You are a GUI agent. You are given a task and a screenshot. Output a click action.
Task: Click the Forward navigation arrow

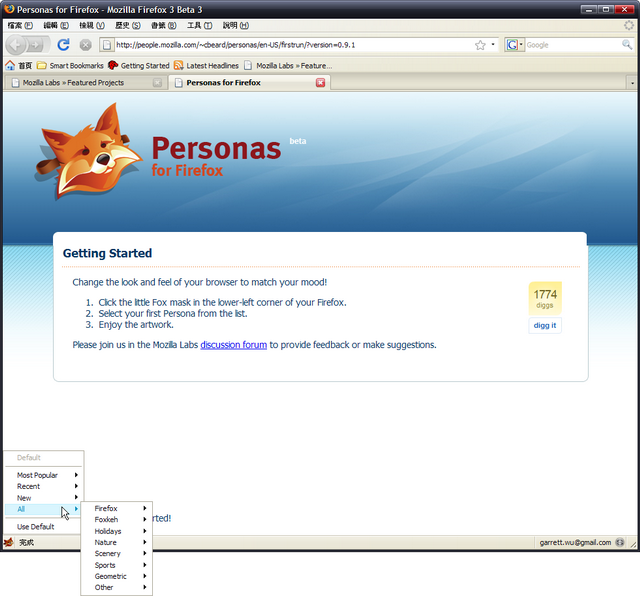tap(36, 44)
